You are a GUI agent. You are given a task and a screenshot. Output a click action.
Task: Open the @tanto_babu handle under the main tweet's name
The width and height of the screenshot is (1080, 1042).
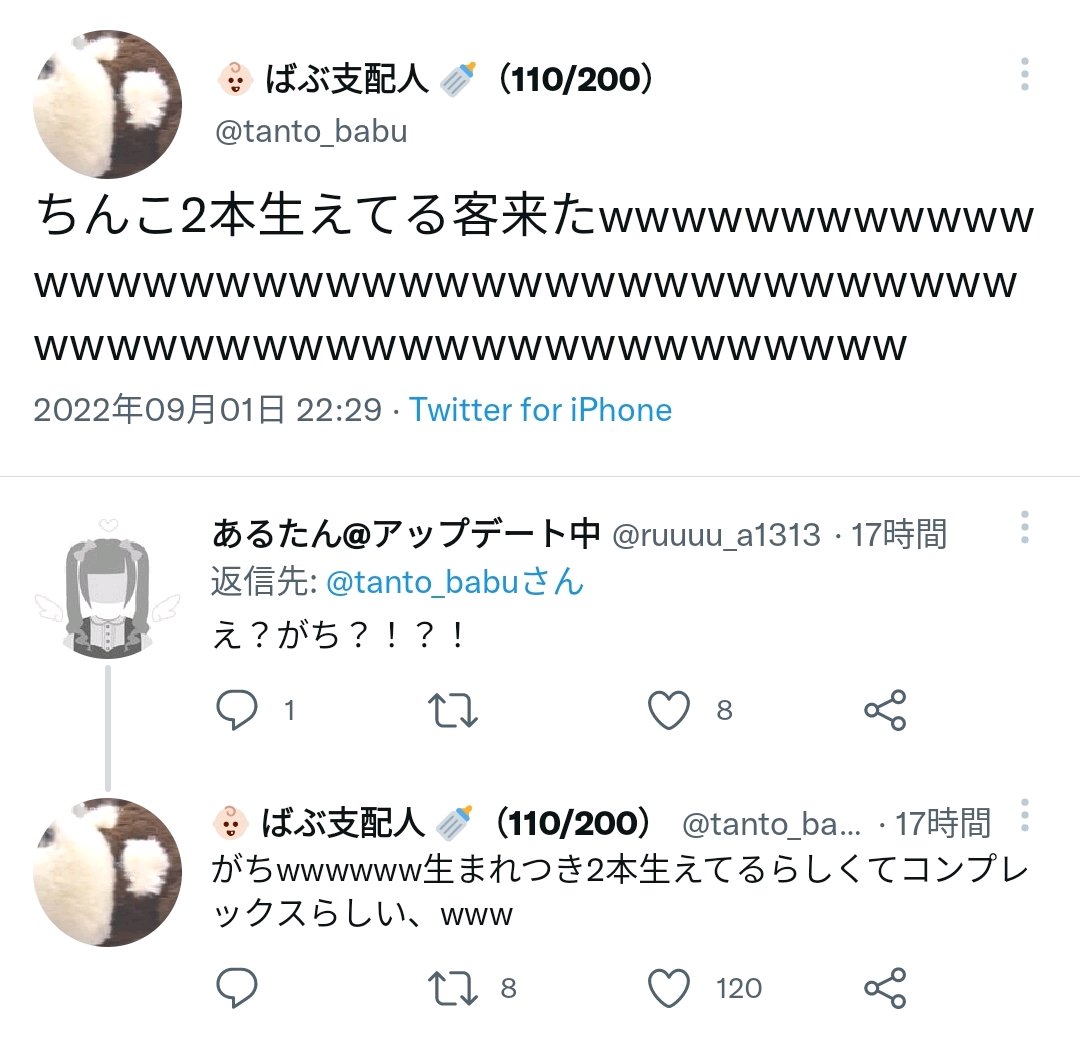tap(311, 132)
